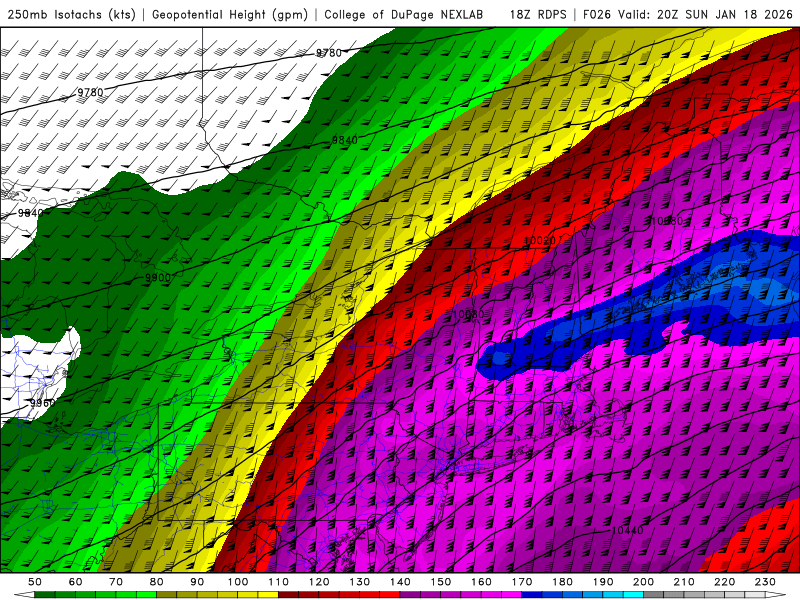Click the 110 value on the color scale
This screenshot has width=800, height=600.
279,582
